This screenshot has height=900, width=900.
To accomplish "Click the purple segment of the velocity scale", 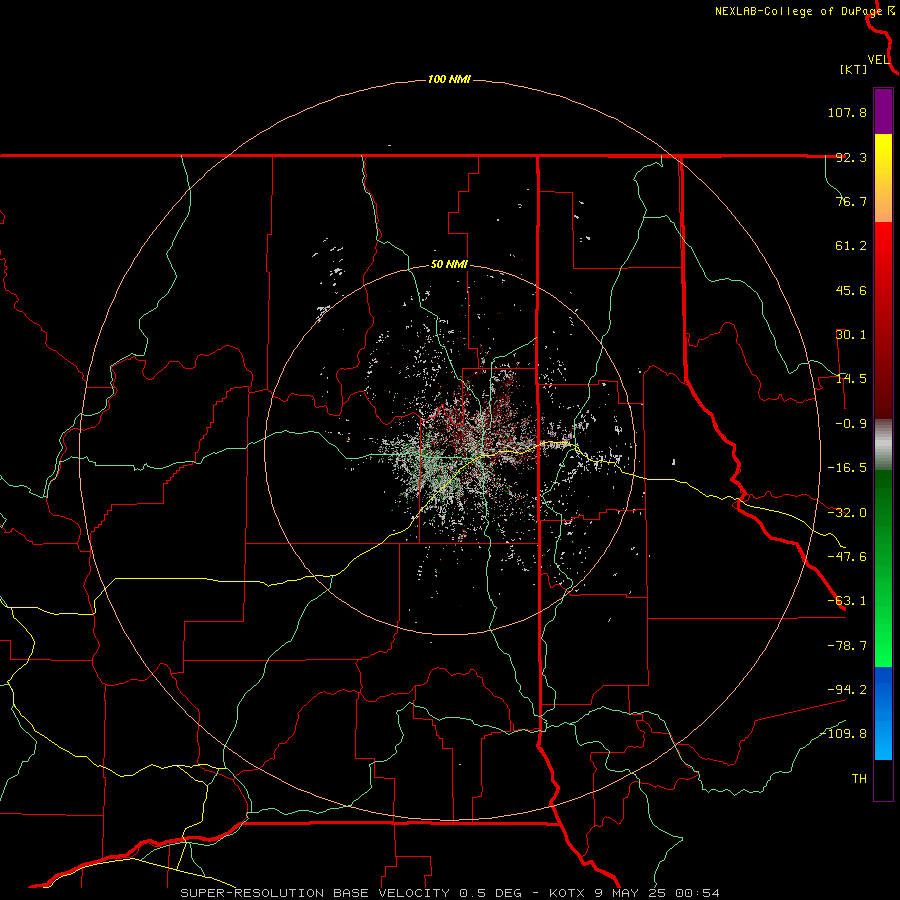I will pyautogui.click(x=883, y=111).
